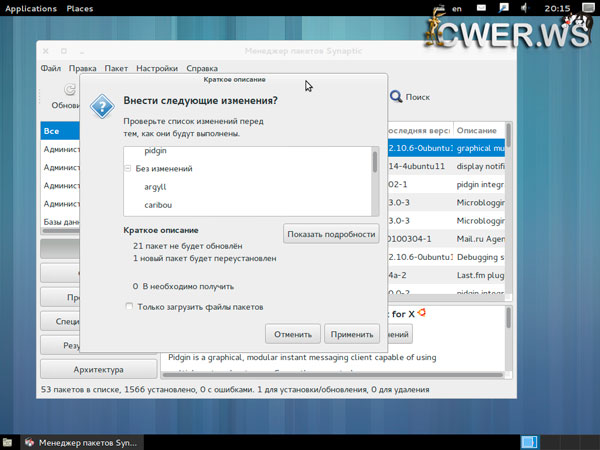Open the Файл menu

51,69
